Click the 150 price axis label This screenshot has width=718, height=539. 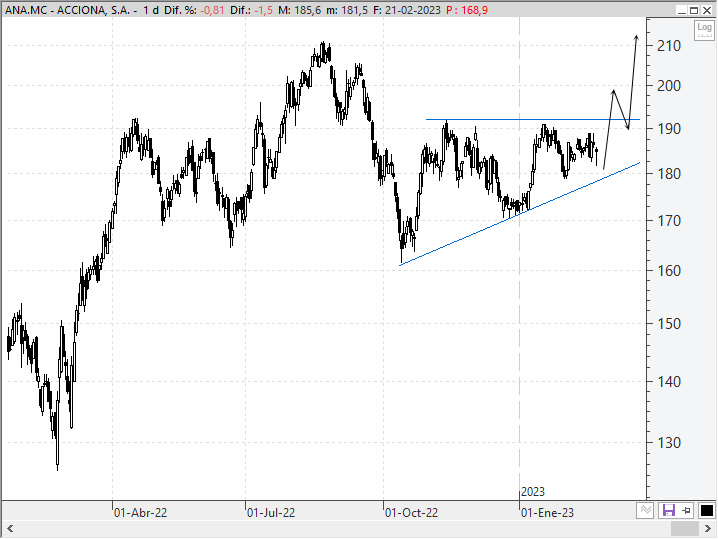(669, 324)
